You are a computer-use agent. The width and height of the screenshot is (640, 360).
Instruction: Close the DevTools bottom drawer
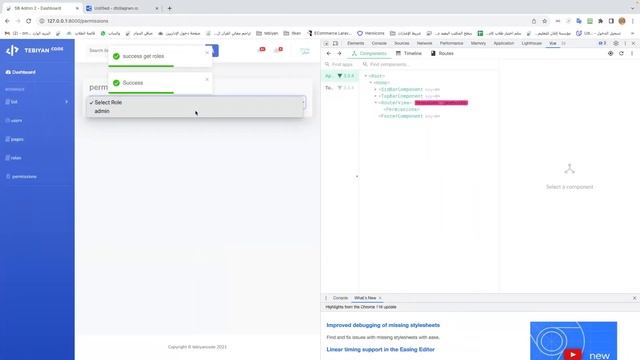[x=634, y=298]
